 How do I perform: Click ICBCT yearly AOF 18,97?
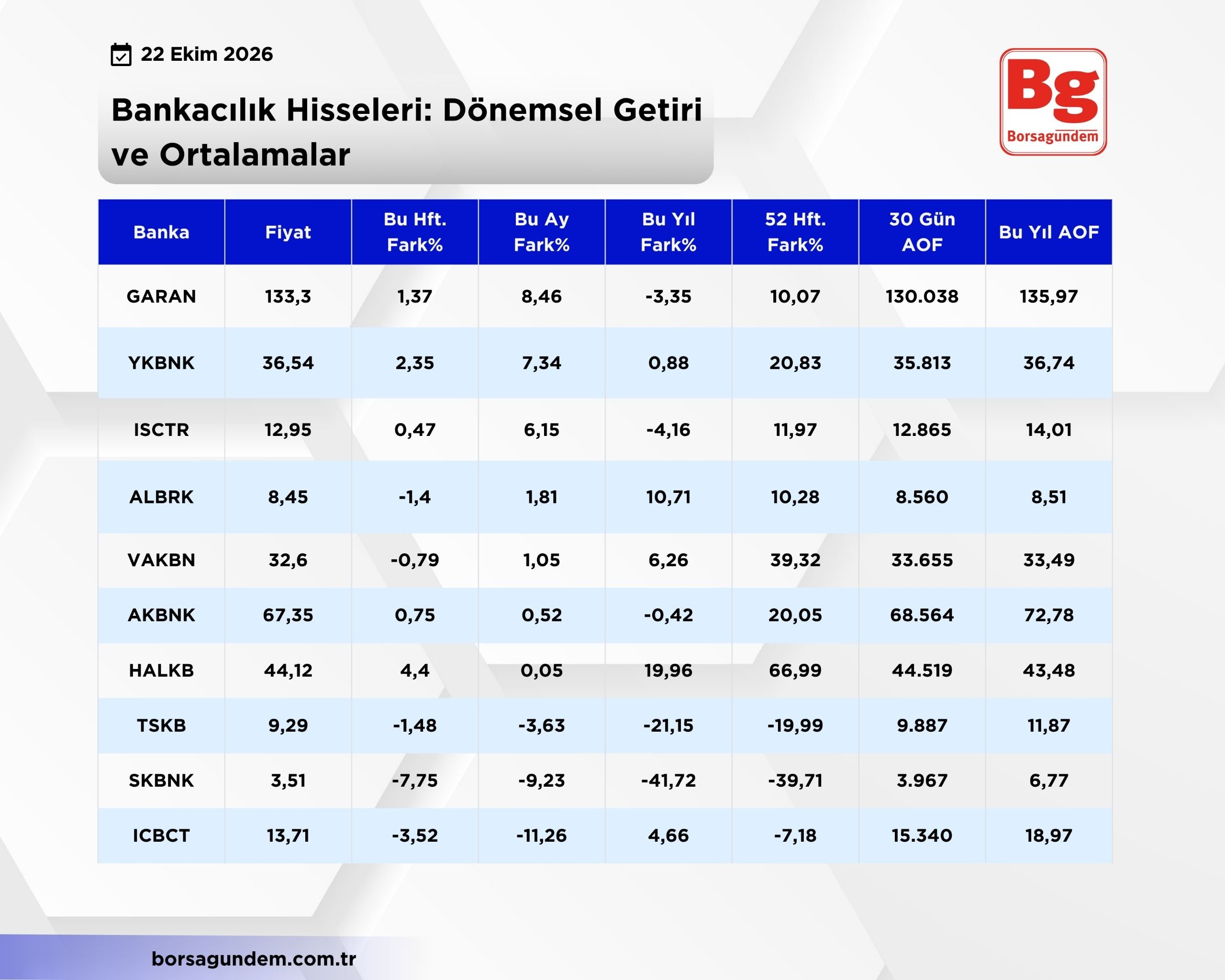coord(1049,835)
